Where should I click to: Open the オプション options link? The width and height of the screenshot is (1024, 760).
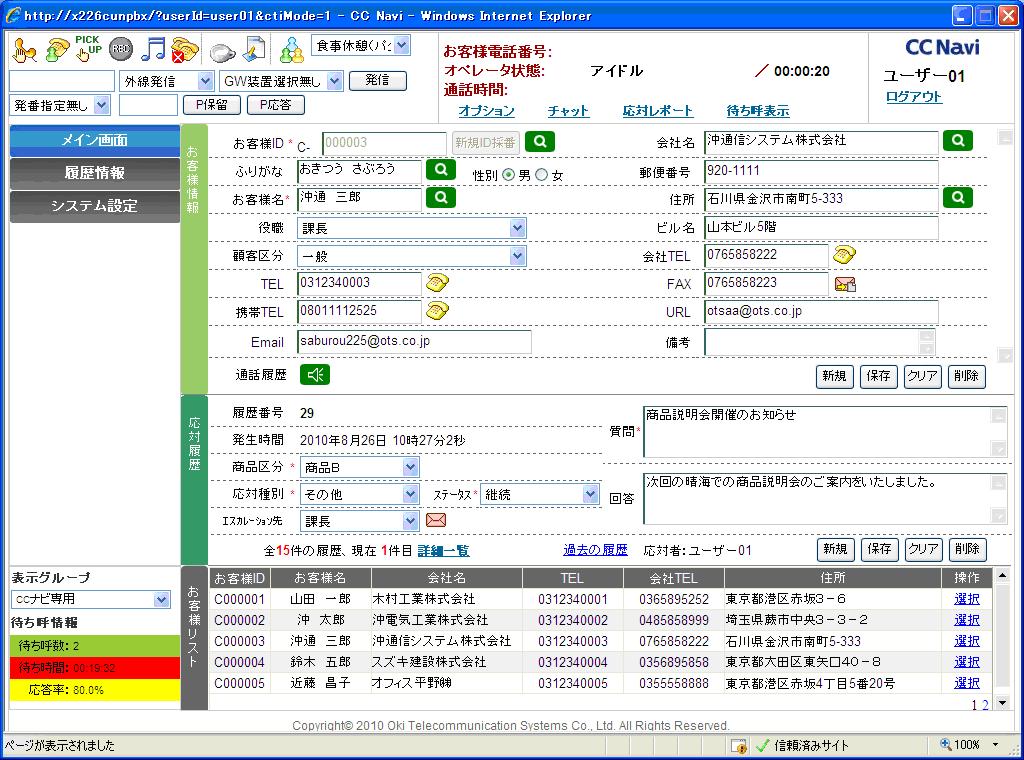click(x=487, y=111)
